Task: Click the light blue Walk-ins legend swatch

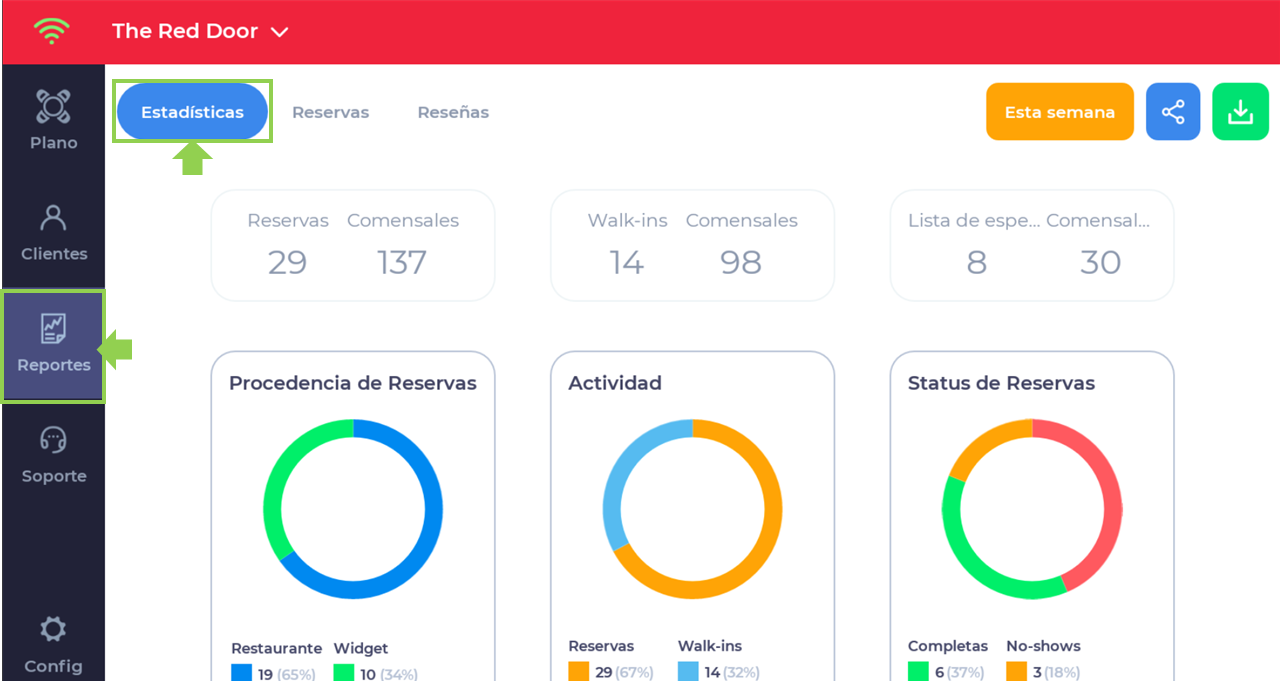Action: 688,672
